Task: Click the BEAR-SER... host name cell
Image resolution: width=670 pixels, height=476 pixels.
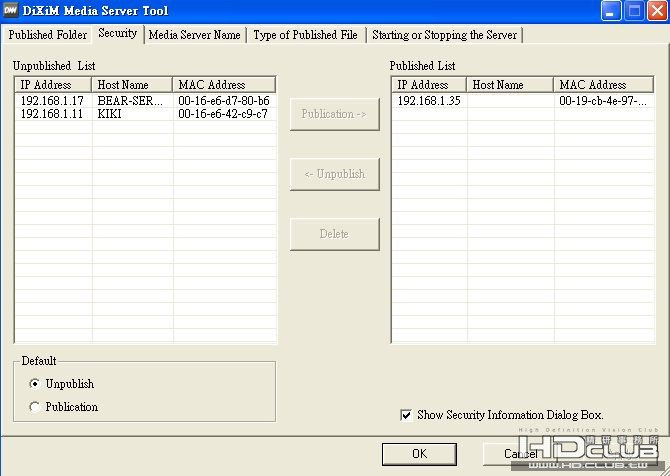Action: 130,101
